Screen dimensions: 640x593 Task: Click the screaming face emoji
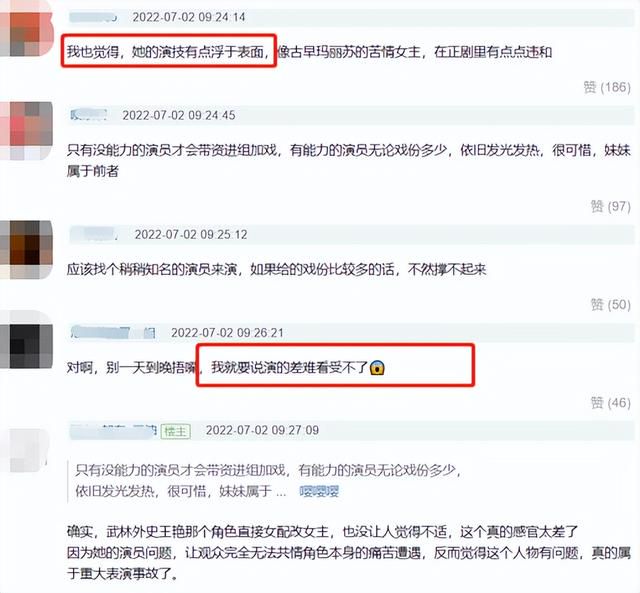[x=377, y=367]
